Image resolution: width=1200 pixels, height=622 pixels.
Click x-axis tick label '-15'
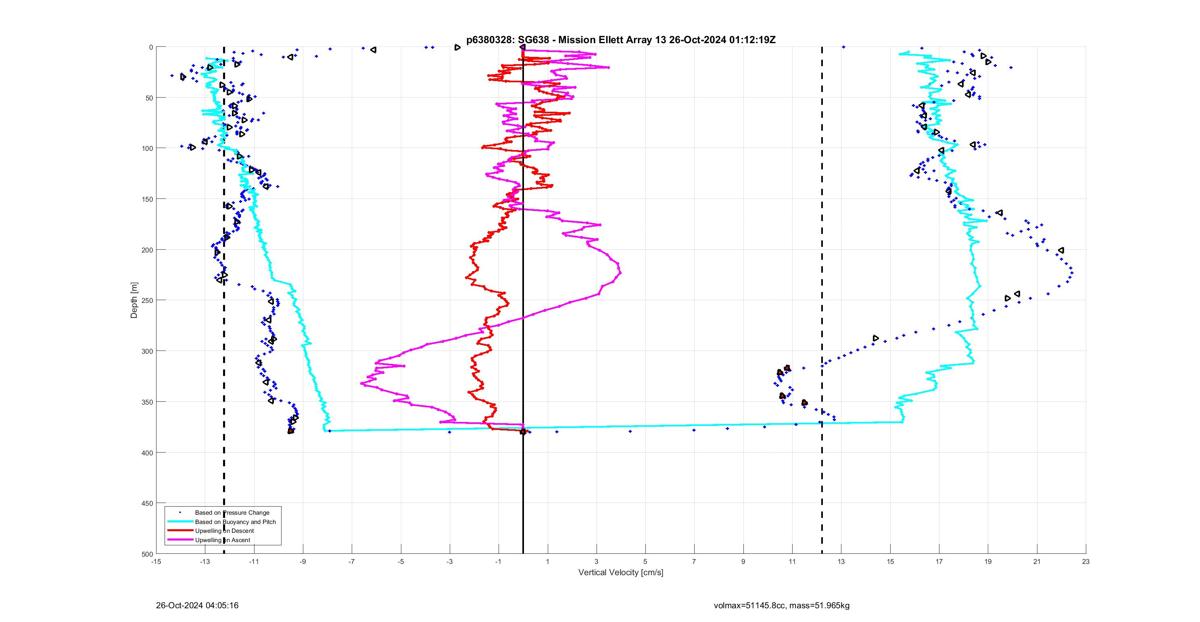tap(156, 561)
